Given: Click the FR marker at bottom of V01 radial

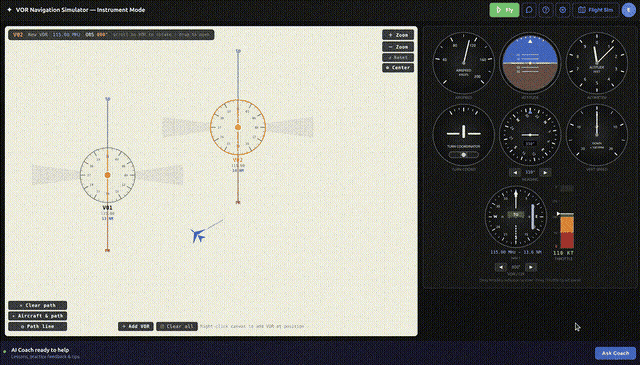Looking at the screenshot, I should click(107, 250).
